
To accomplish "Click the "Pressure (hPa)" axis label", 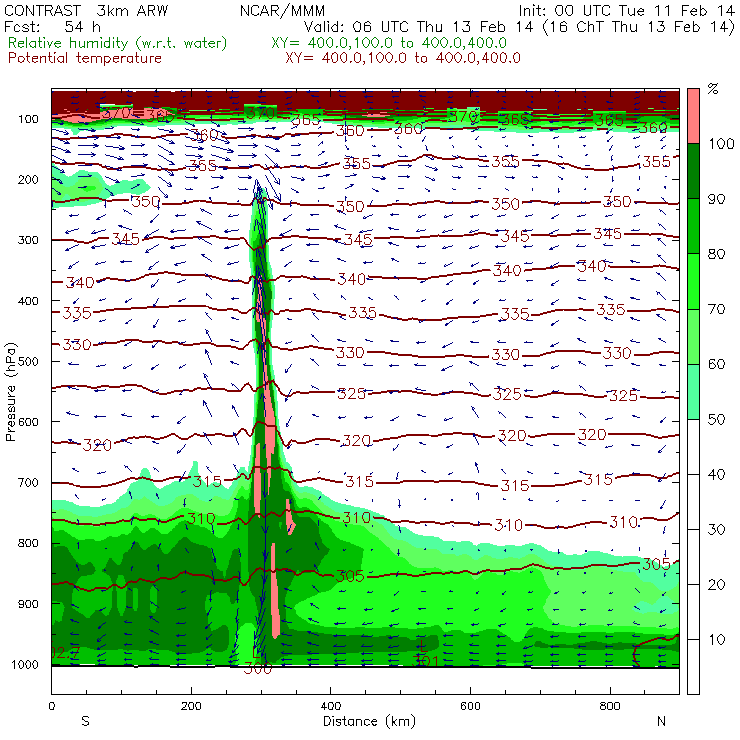I will click(x=10, y=392).
